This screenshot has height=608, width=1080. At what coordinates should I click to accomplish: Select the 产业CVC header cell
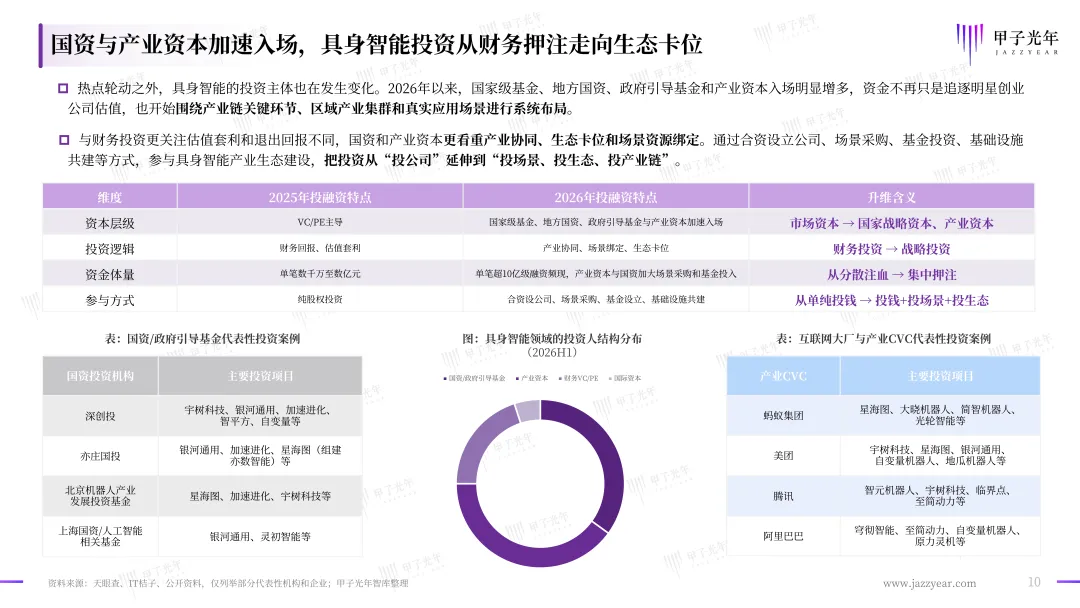[x=783, y=376]
